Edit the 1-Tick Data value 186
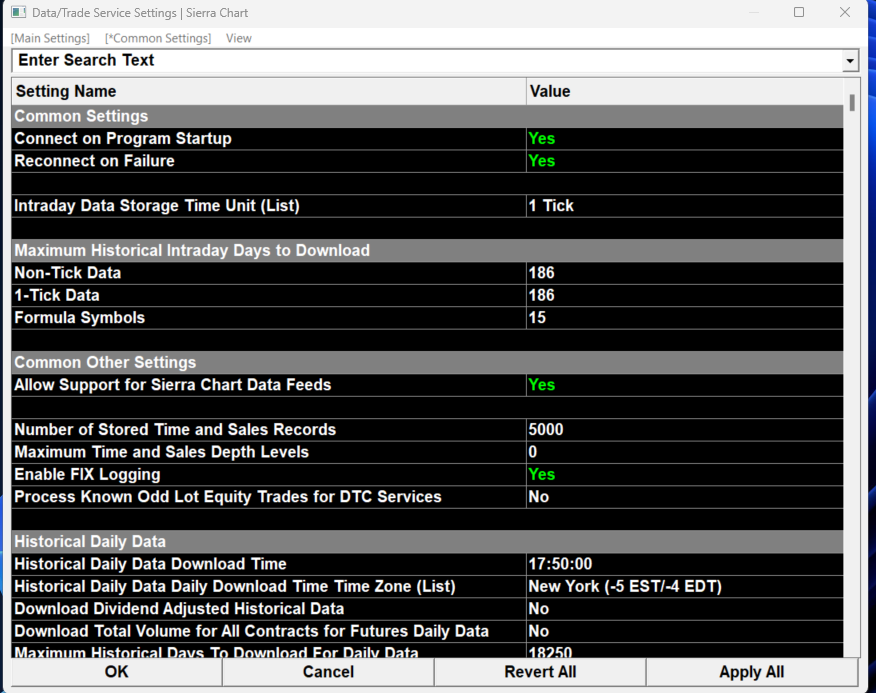876x693 pixels. (684, 295)
